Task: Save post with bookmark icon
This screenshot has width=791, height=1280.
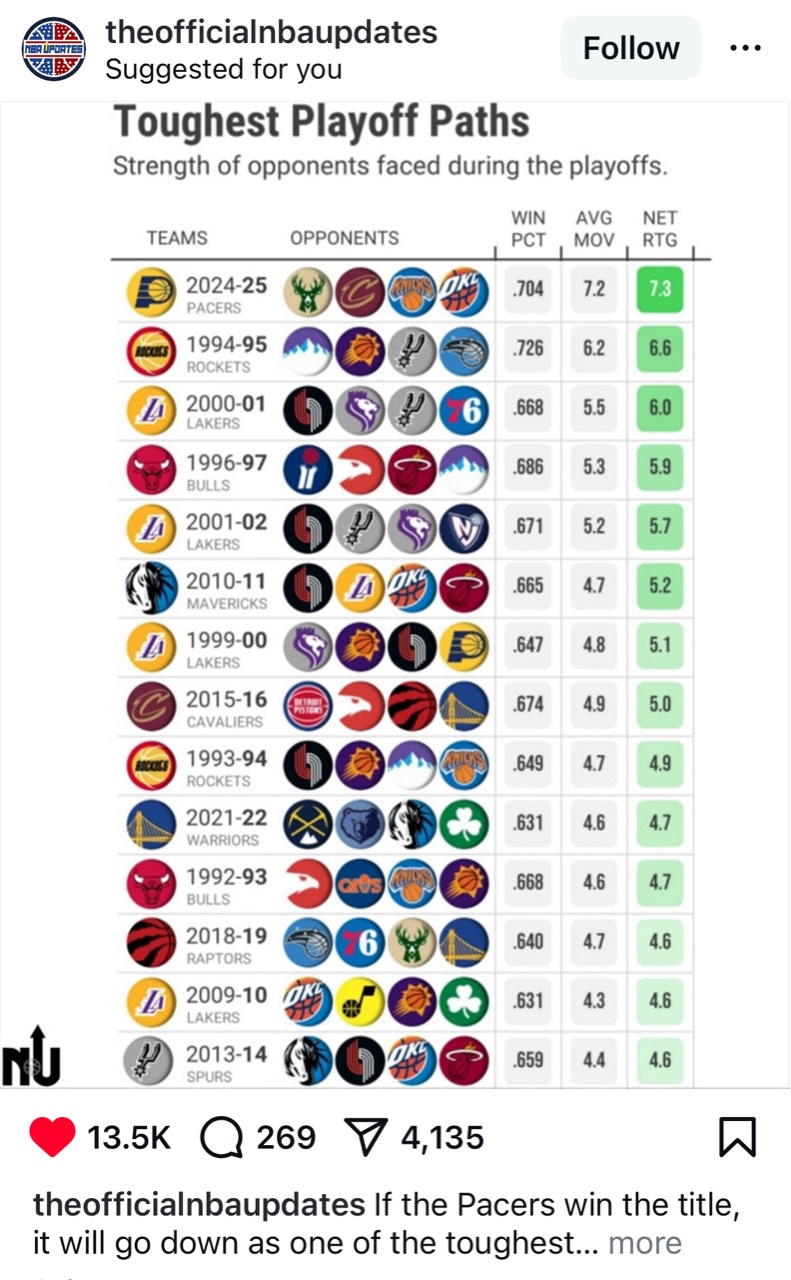Action: (737, 1137)
